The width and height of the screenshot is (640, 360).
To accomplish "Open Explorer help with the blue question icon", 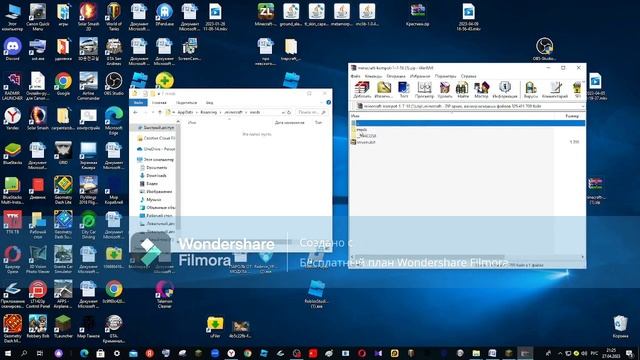I will [329, 102].
